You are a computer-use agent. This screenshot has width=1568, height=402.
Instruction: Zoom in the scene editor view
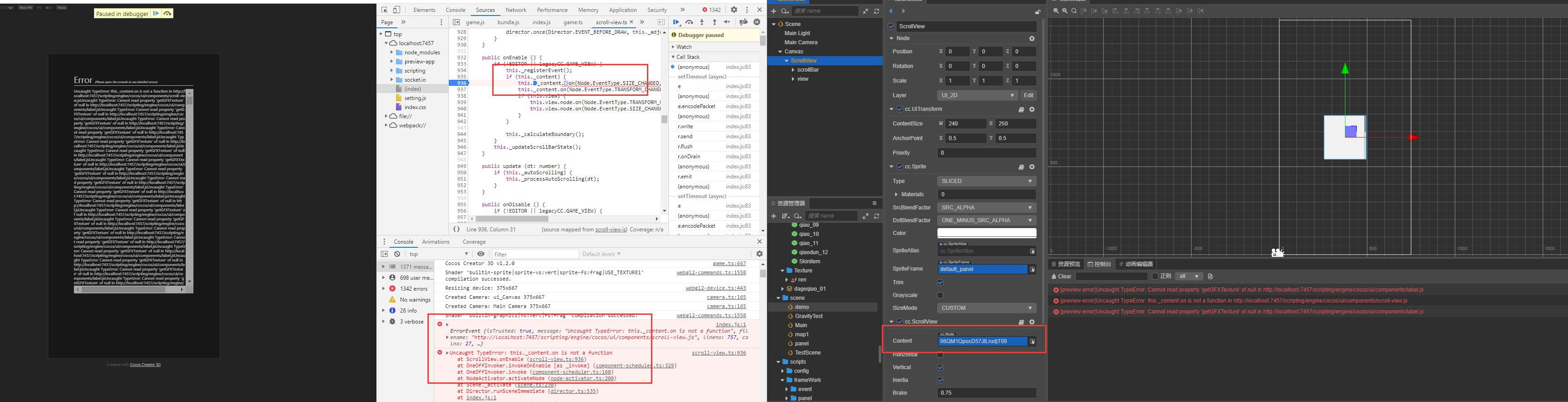click(1056, 11)
